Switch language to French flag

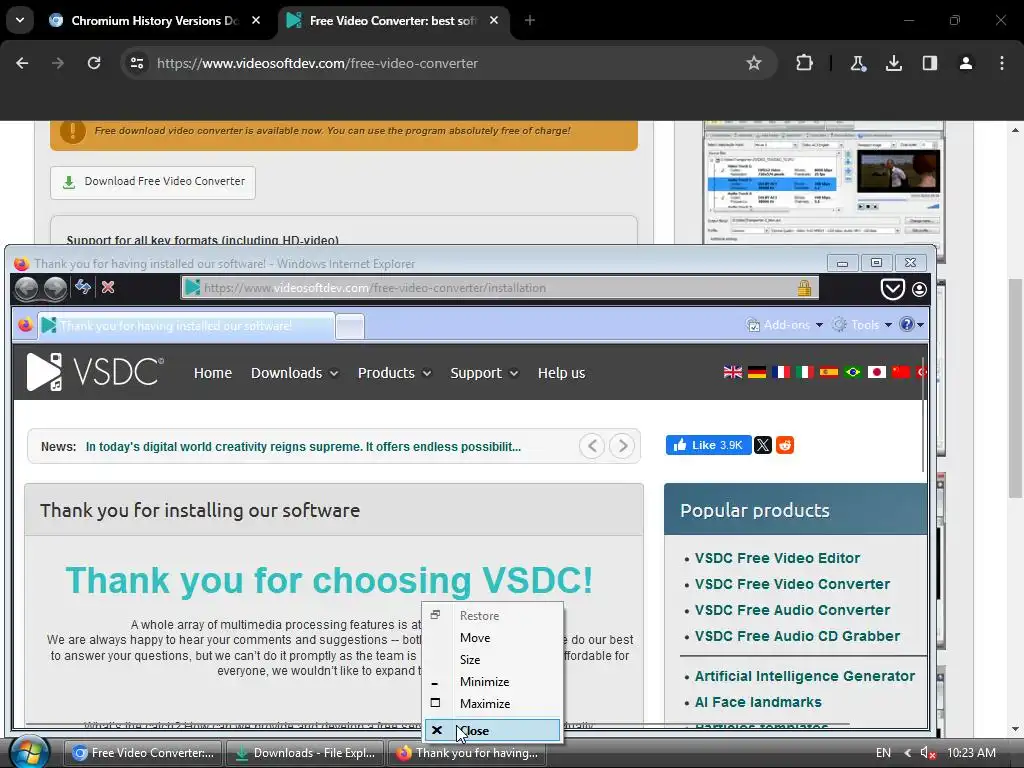click(781, 372)
